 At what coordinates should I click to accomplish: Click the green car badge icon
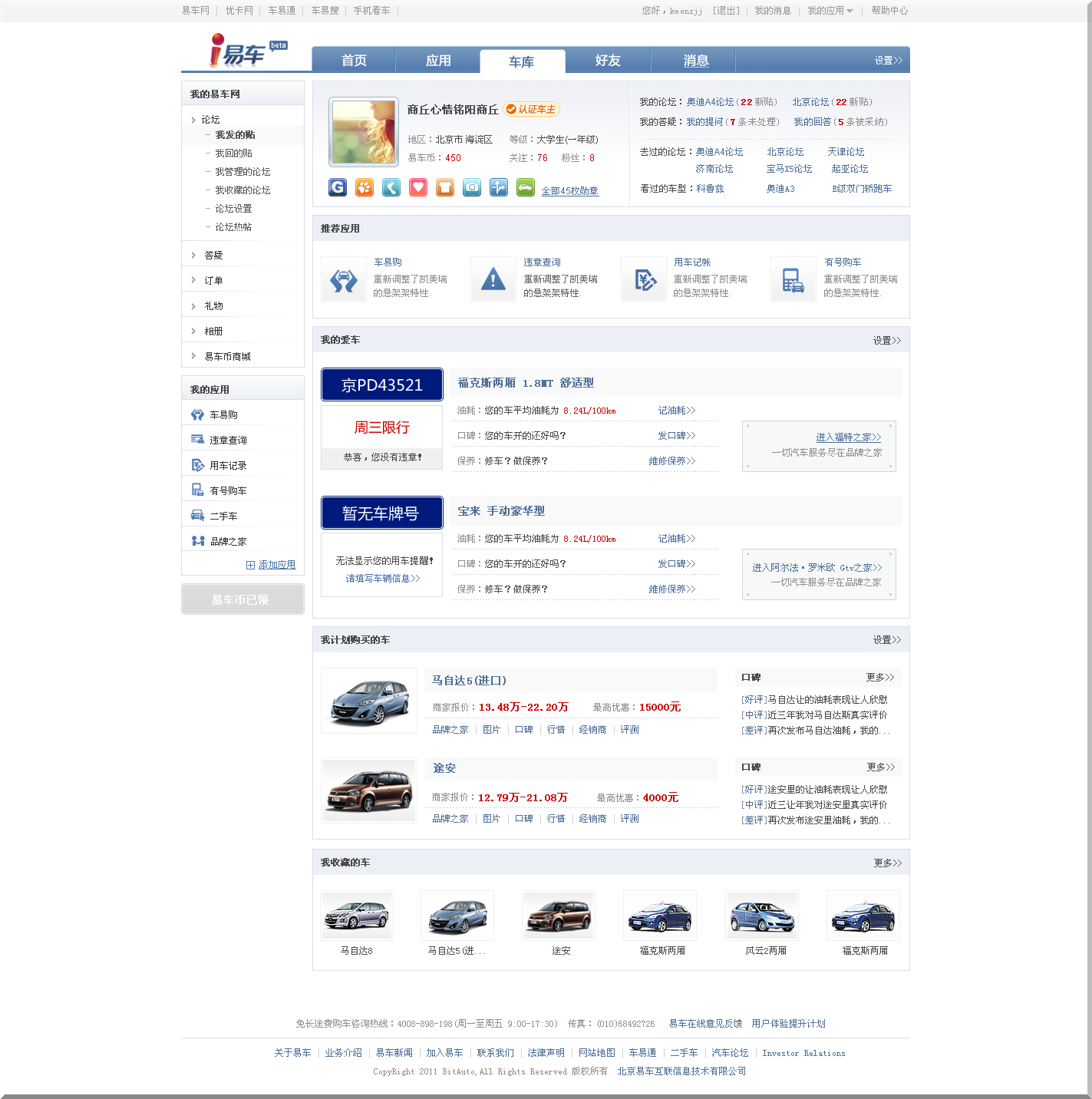pos(526,187)
